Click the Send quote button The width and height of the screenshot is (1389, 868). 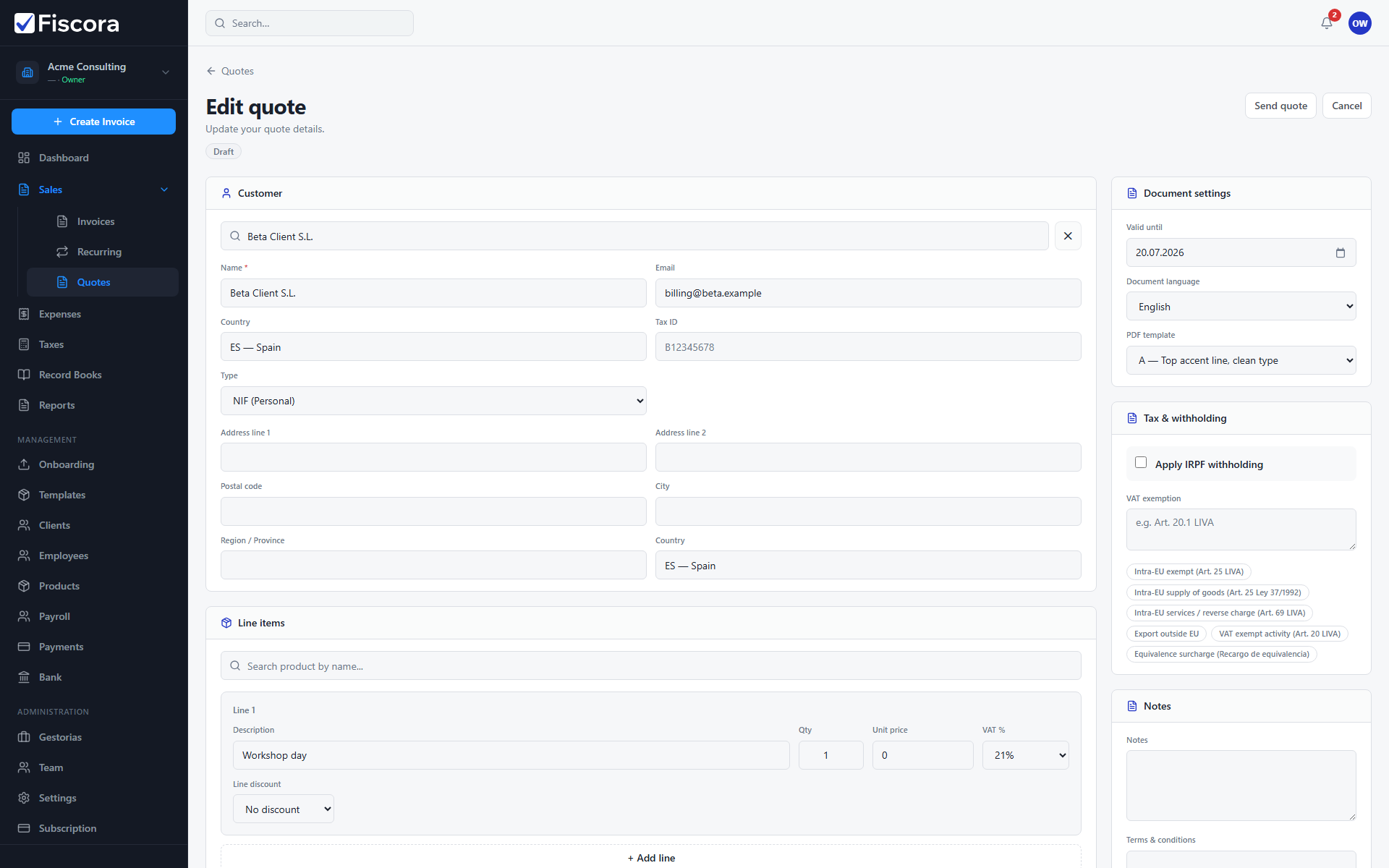coord(1280,106)
